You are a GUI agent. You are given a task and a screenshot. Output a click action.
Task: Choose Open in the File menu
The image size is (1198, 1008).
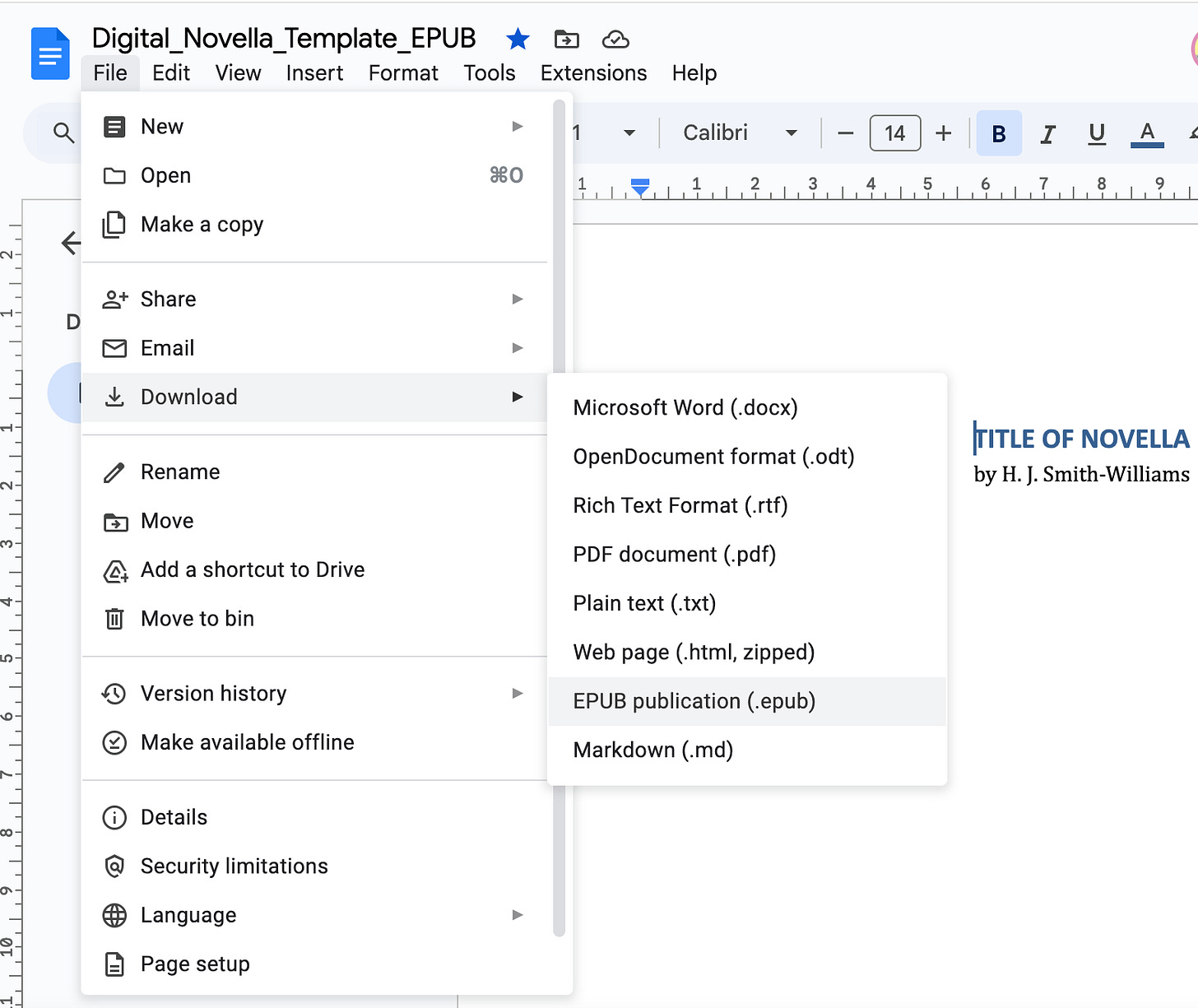pos(315,175)
